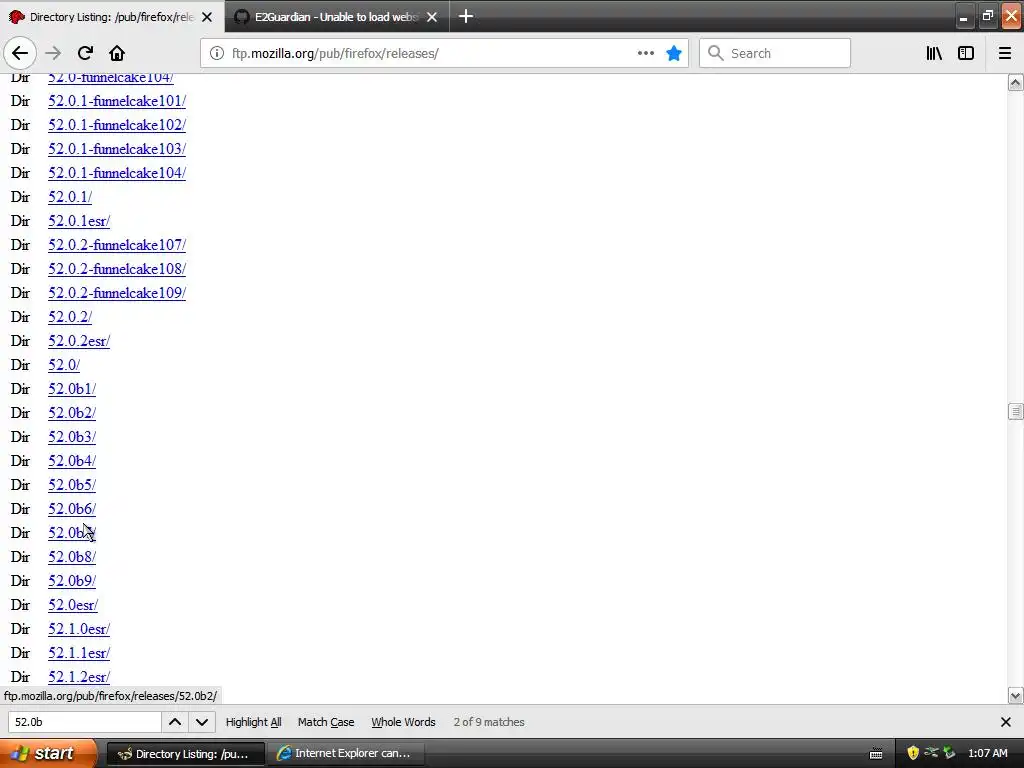Open the Home page button
Image resolution: width=1024 pixels, height=768 pixels.
coord(117,53)
